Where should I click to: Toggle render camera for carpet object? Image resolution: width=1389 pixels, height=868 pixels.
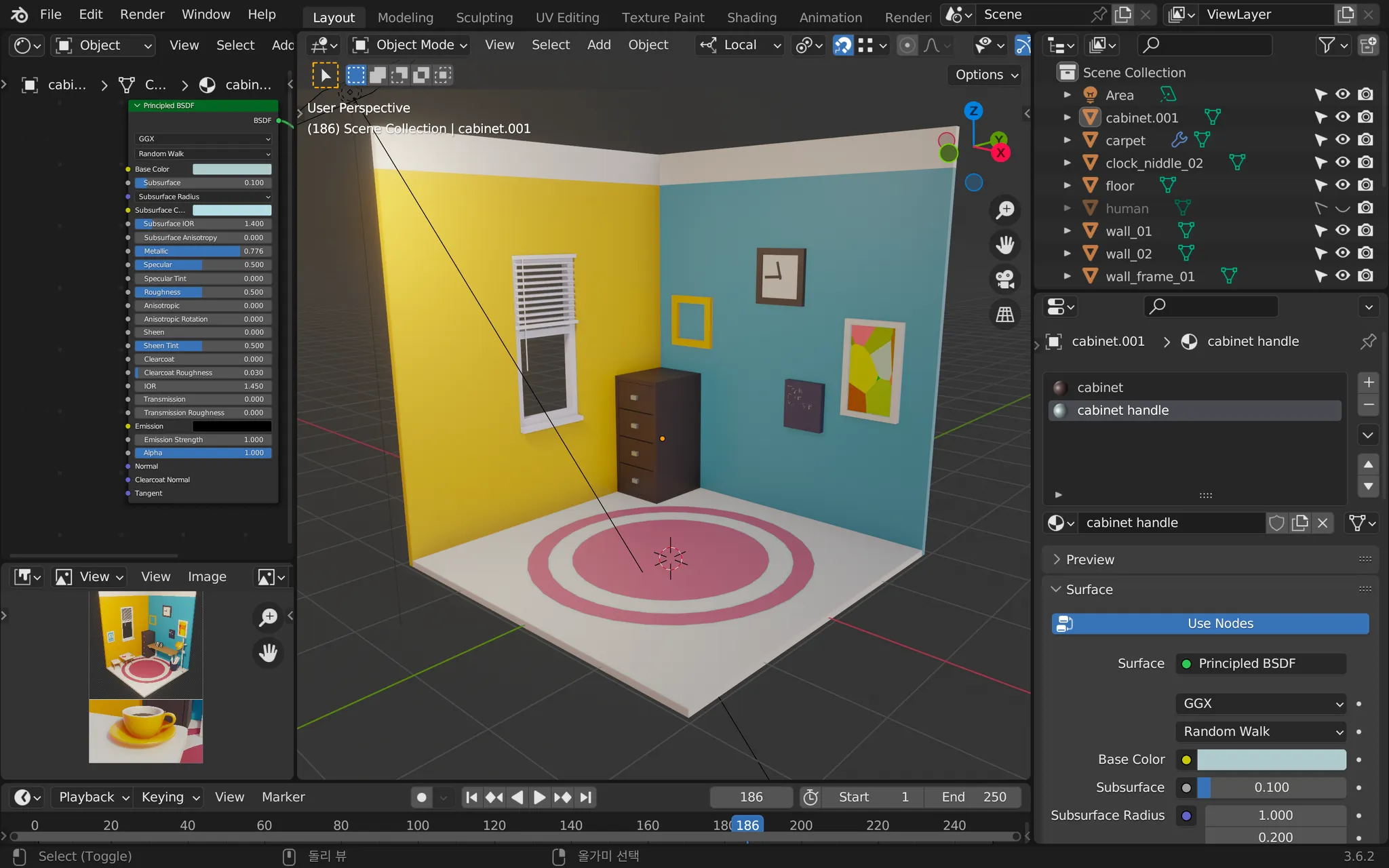coord(1366,140)
